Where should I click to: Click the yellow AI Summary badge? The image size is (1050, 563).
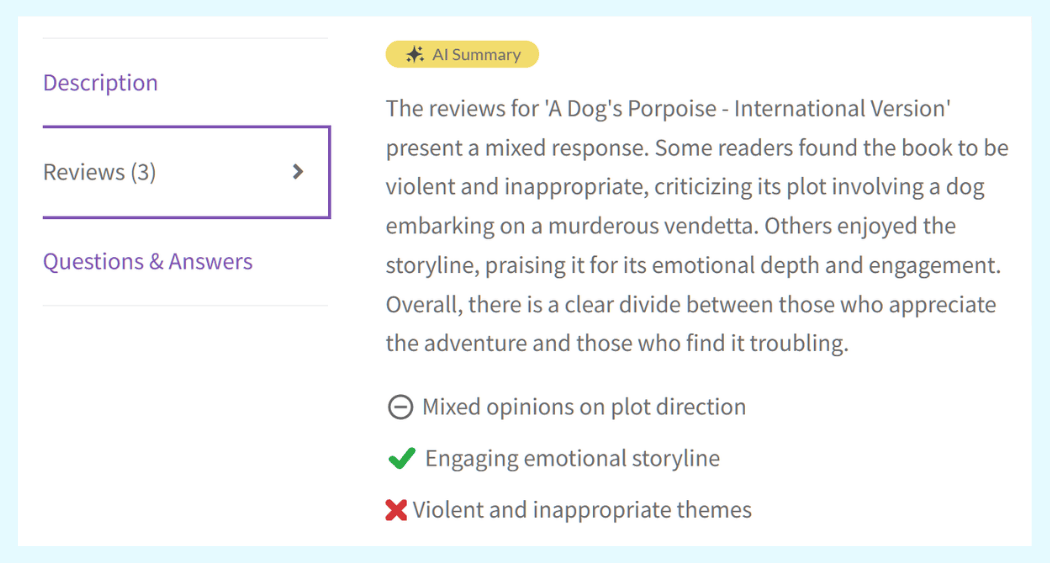(x=462, y=55)
